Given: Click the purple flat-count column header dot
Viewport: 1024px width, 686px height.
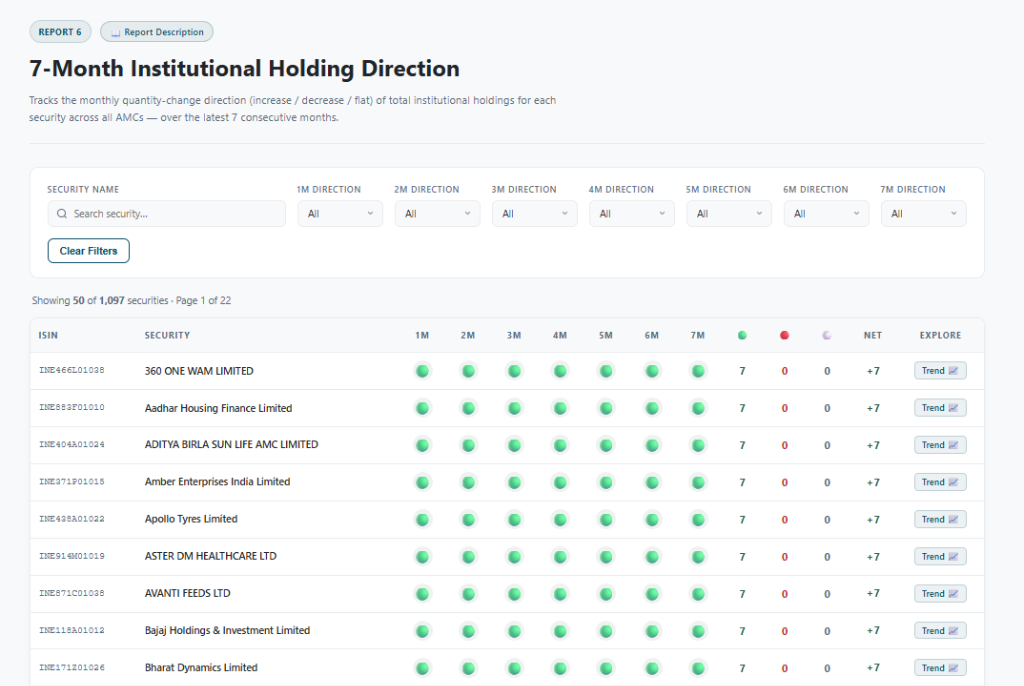Looking at the screenshot, I should point(827,335).
